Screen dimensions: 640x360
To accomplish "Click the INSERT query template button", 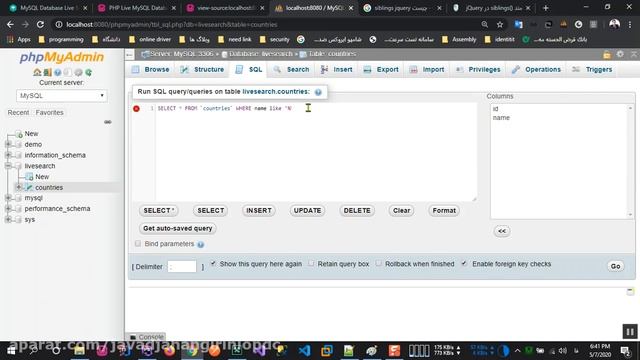I will [259, 211].
